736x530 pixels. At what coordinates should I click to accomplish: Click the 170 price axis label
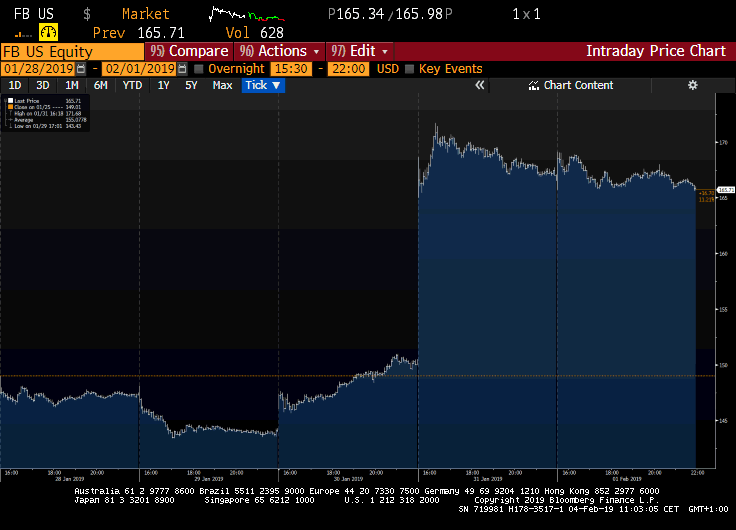(x=723, y=143)
